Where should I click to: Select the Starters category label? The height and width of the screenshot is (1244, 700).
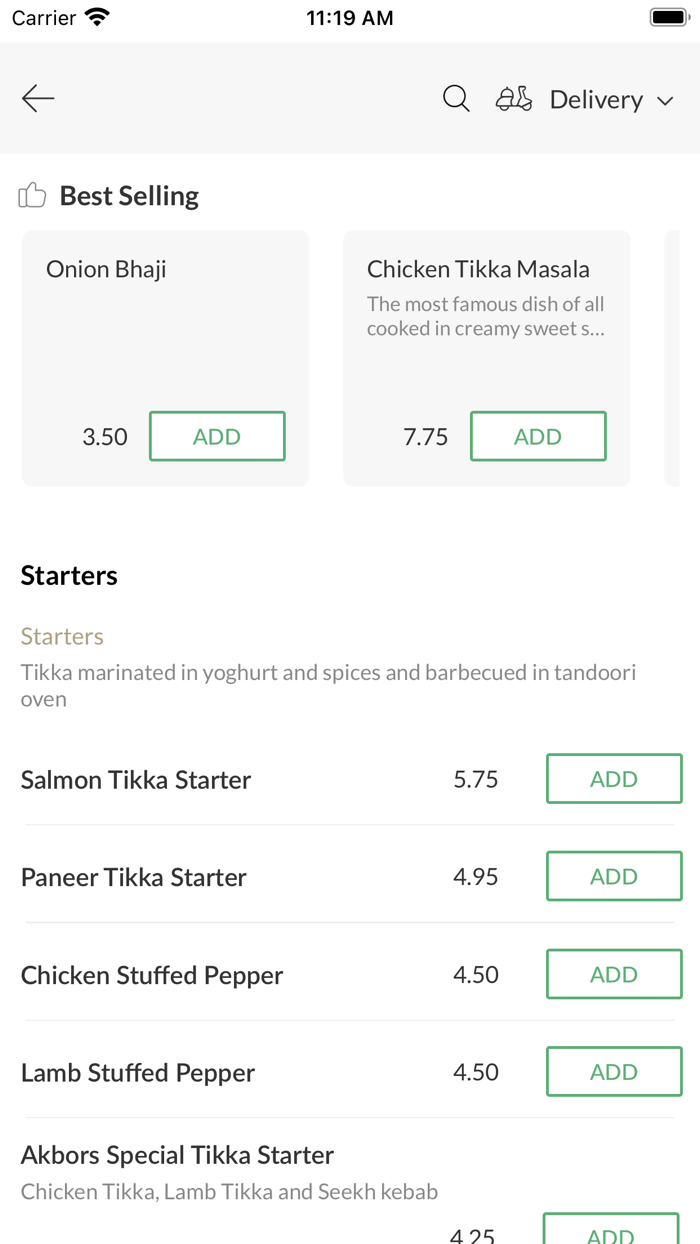[62, 637]
